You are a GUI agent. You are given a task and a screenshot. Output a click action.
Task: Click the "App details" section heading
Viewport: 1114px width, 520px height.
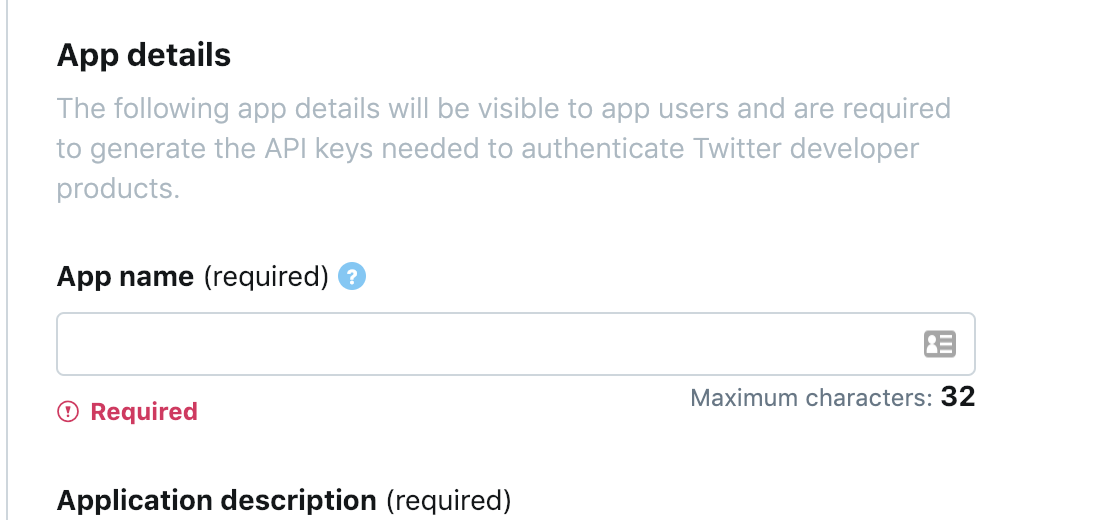pyautogui.click(x=144, y=55)
